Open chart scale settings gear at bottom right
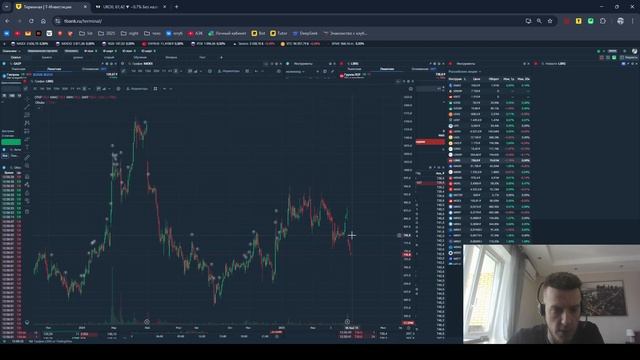 coord(409,328)
